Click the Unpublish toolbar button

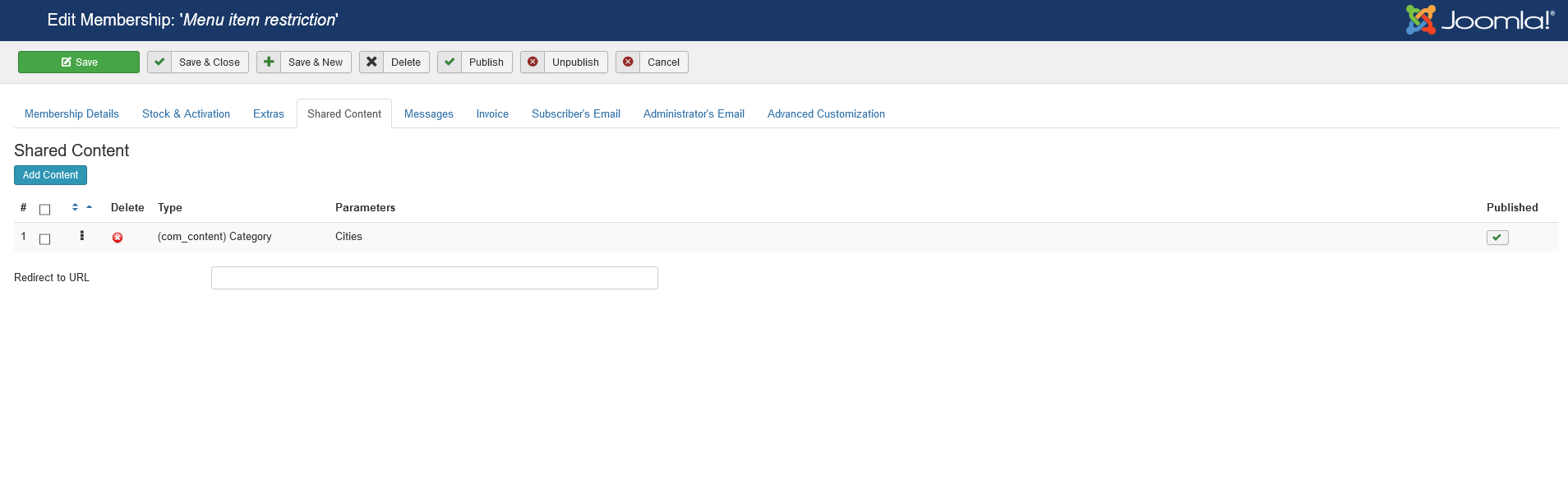coord(564,62)
